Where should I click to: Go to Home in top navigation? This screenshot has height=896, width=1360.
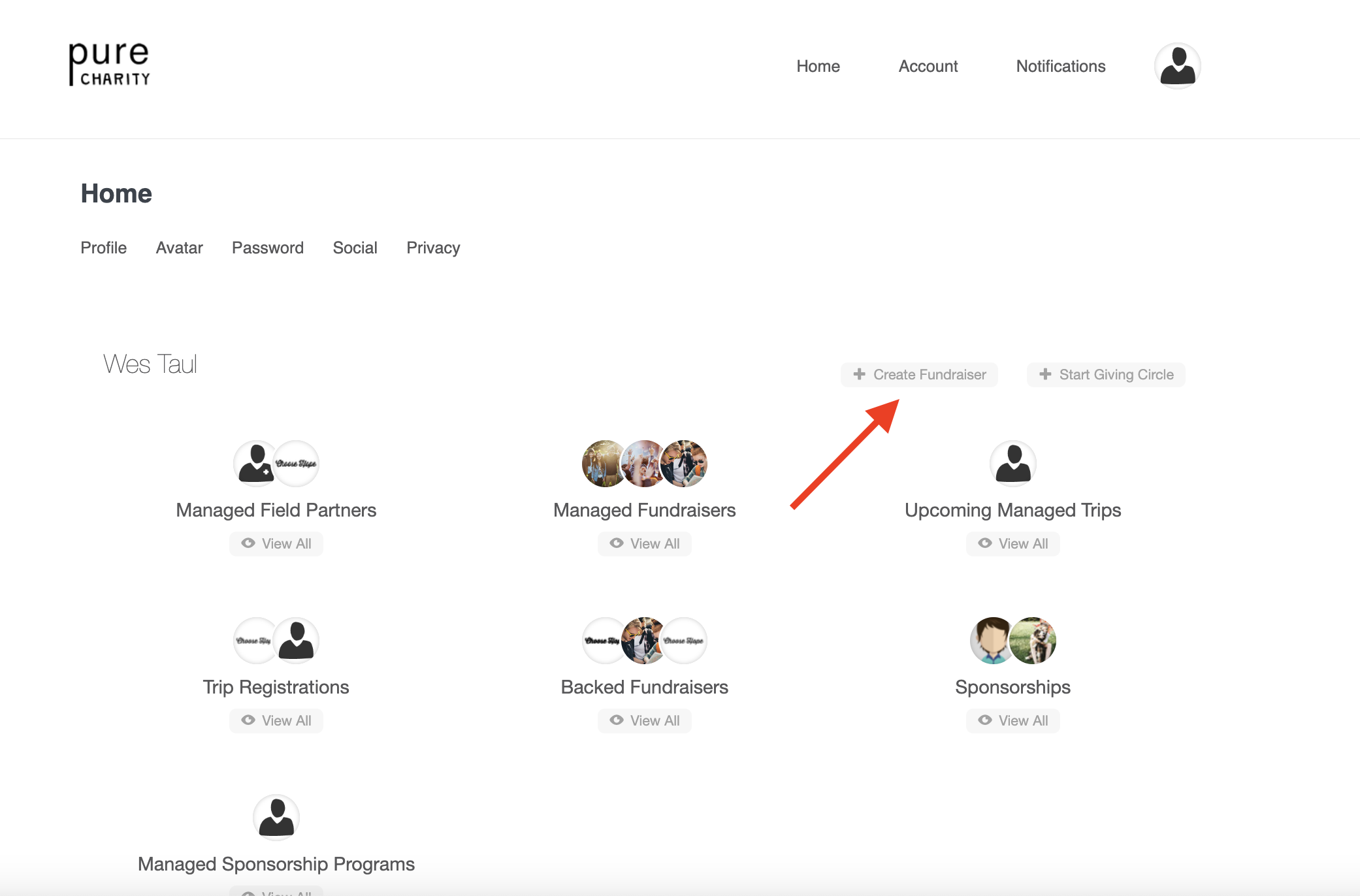(x=818, y=66)
